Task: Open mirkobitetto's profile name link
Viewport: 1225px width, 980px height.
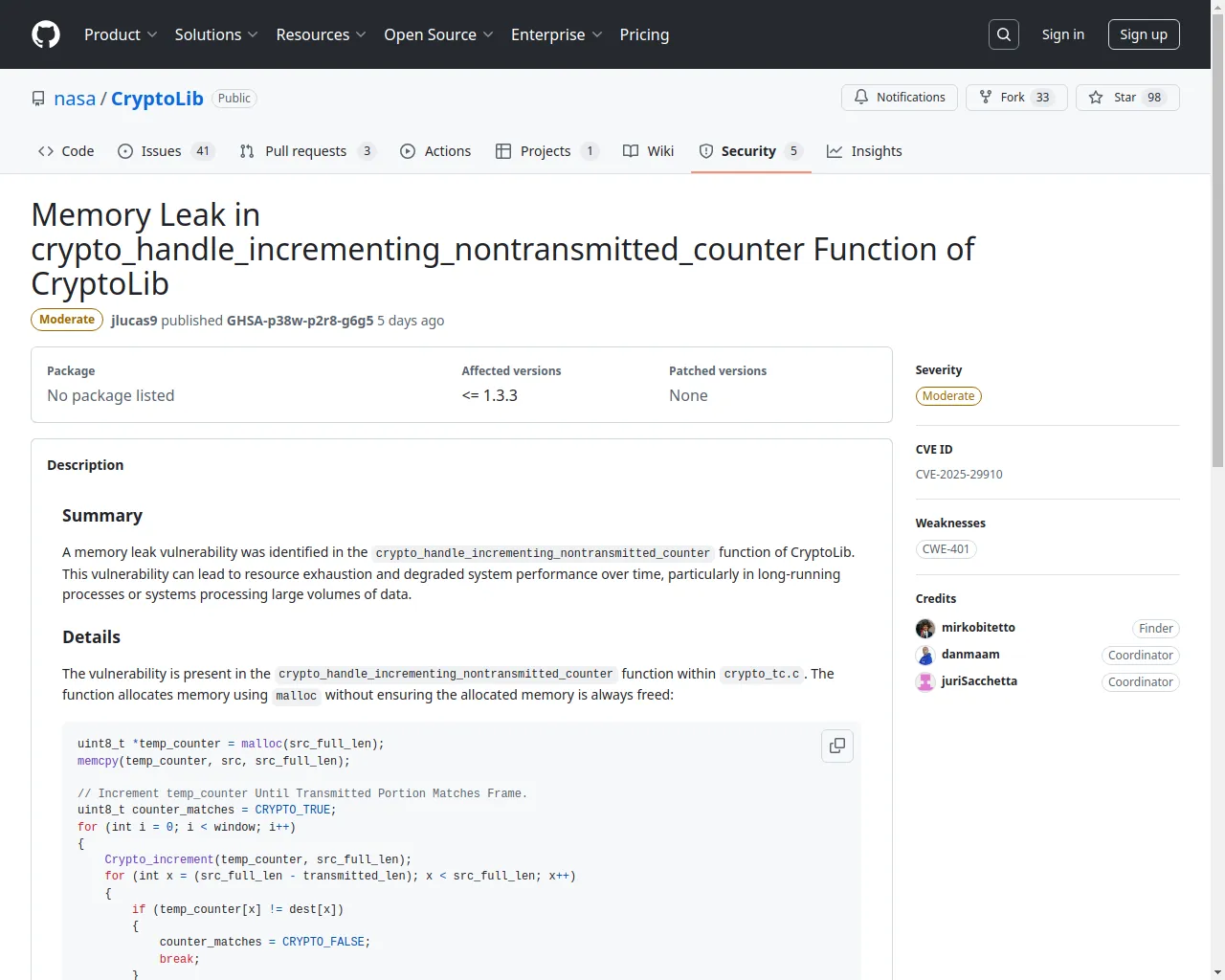Action: pos(978,628)
